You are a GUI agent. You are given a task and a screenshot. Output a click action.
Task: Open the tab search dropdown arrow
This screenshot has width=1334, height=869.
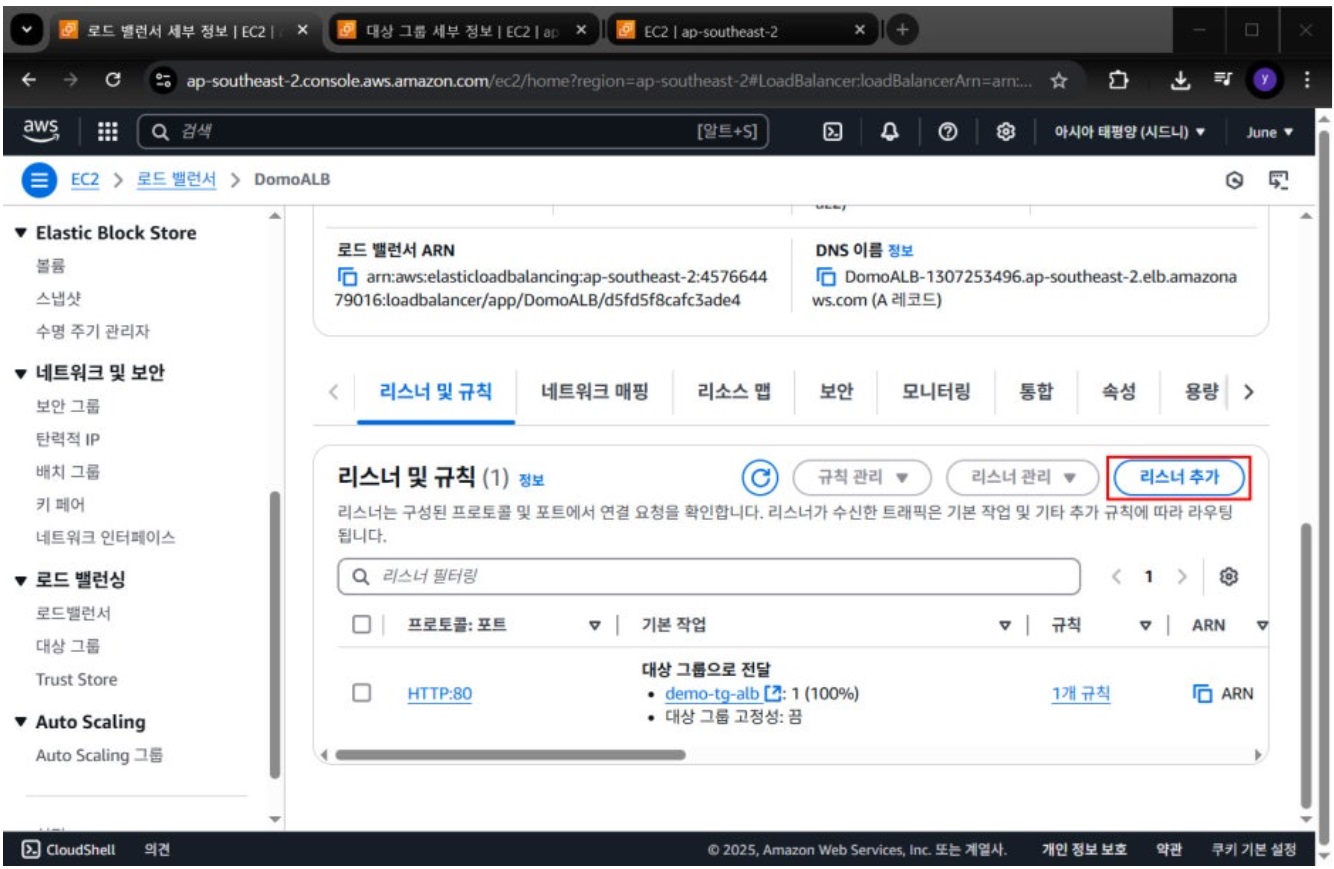click(27, 30)
